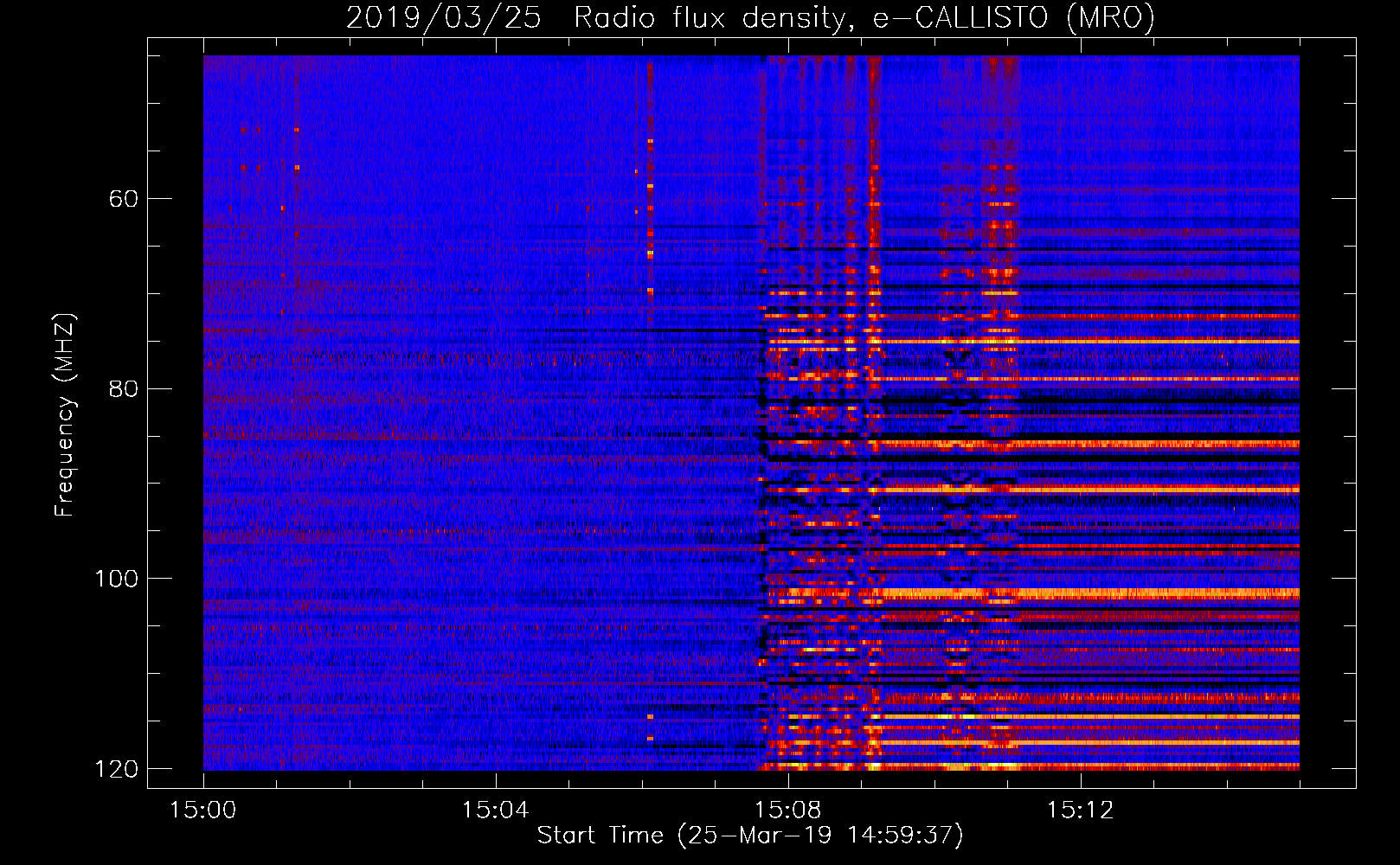1400x865 pixels.
Task: Click the '100' frequency tick label
Action: click(116, 579)
